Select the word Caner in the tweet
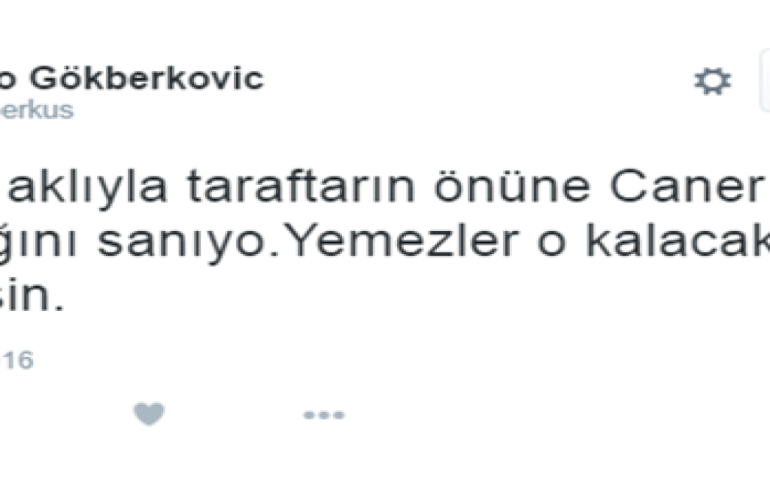Screen dimensions: 770x485 click(x=686, y=187)
